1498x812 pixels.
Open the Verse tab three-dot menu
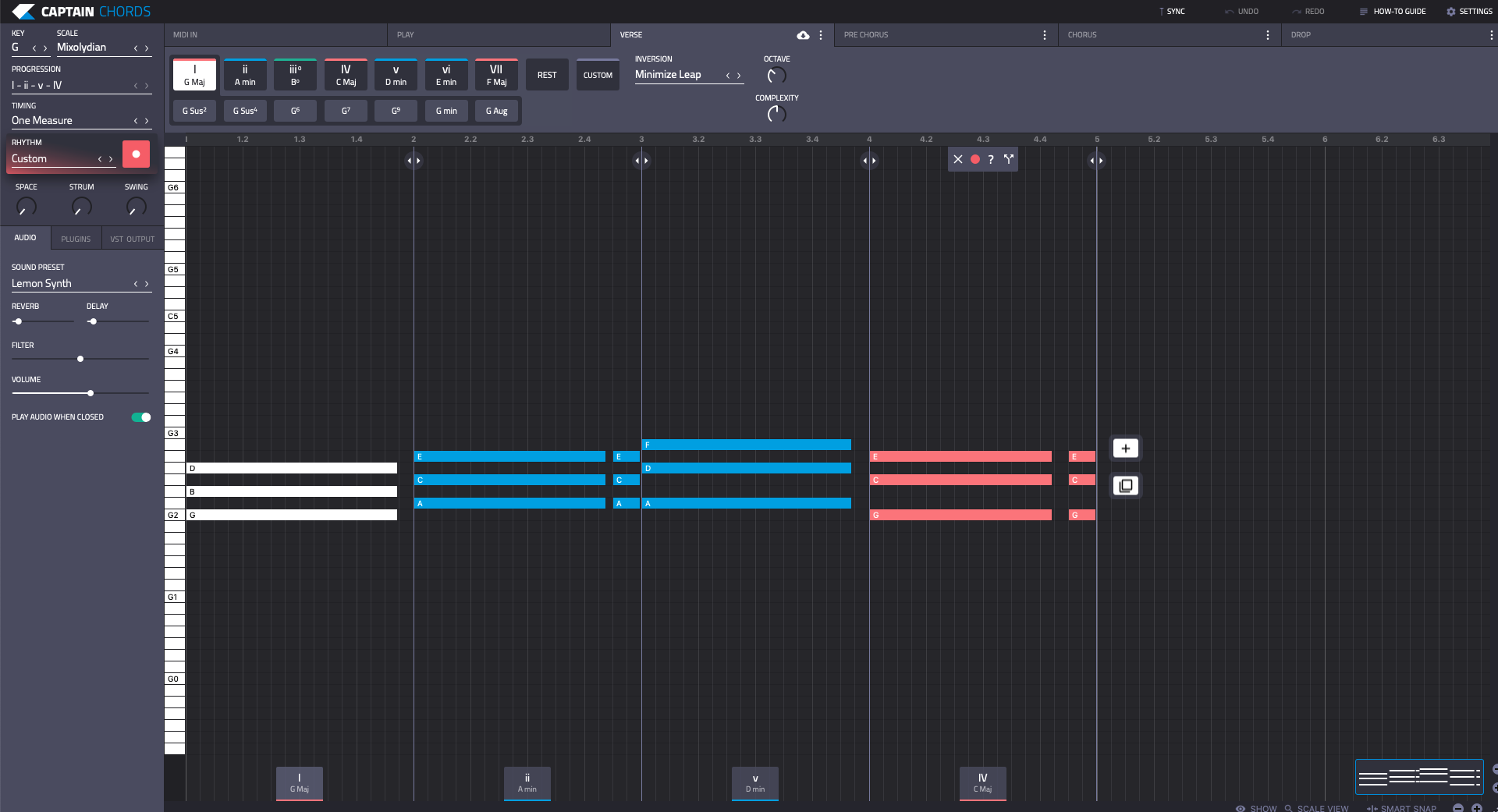(x=821, y=35)
